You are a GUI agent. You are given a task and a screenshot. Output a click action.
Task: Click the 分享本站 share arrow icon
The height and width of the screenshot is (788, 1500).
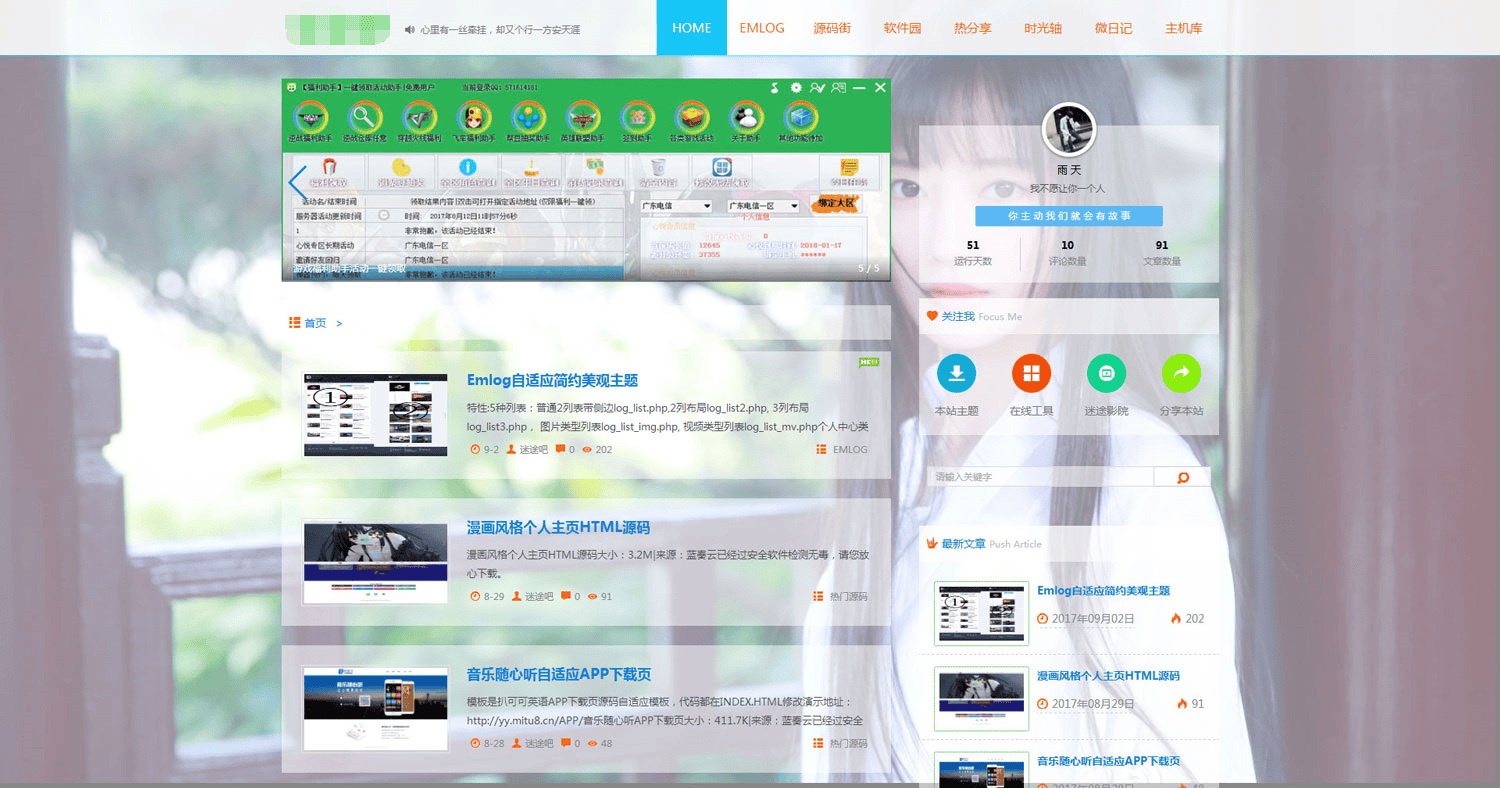[x=1182, y=374]
